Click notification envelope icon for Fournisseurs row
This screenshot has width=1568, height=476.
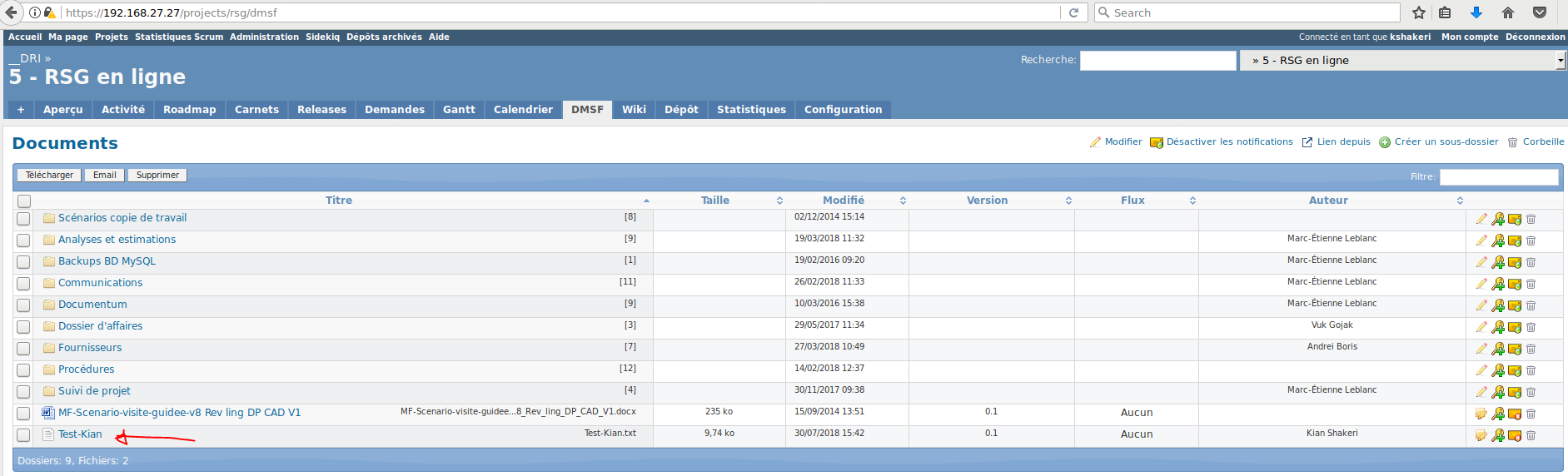(x=1514, y=349)
